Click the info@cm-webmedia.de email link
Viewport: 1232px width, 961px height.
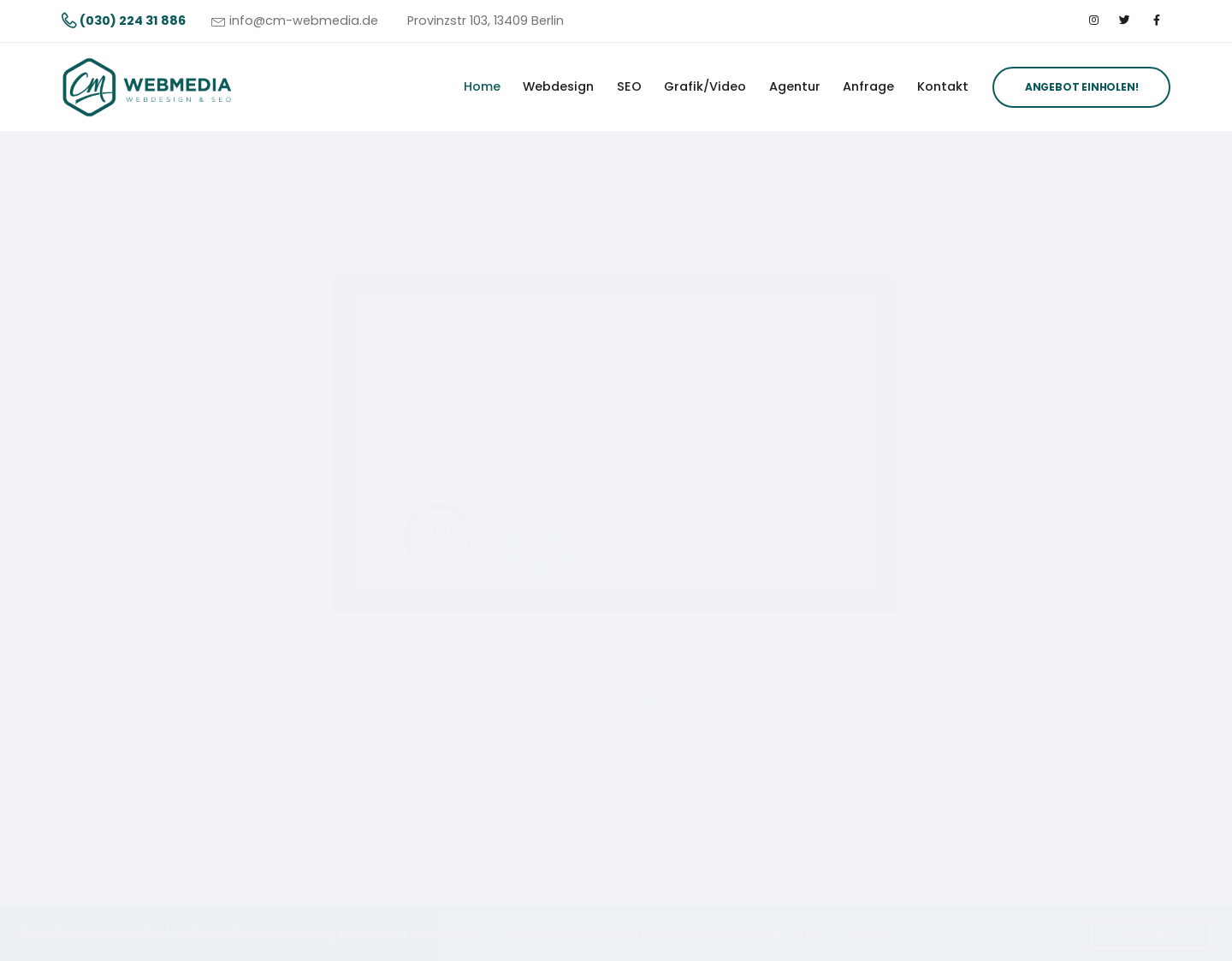click(x=294, y=21)
